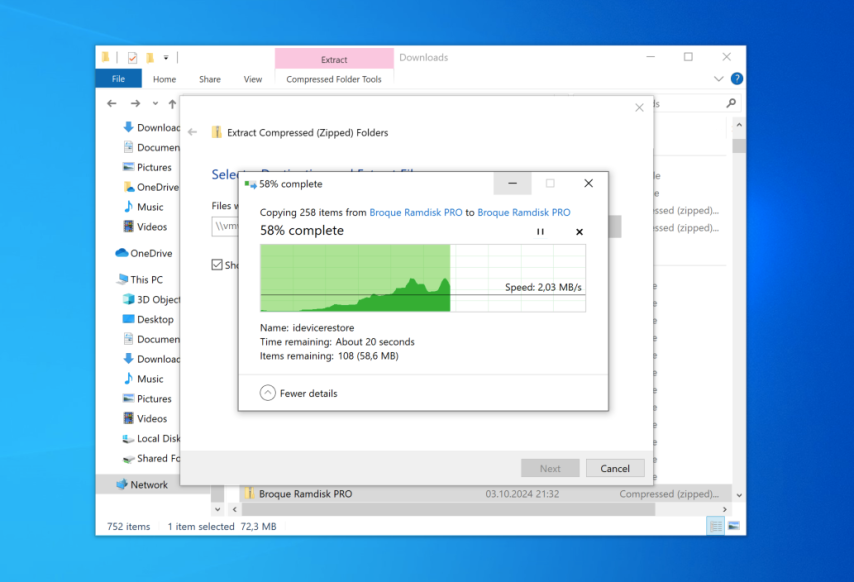Open the Share ribbon tab
The image size is (854, 582).
pyautogui.click(x=210, y=79)
